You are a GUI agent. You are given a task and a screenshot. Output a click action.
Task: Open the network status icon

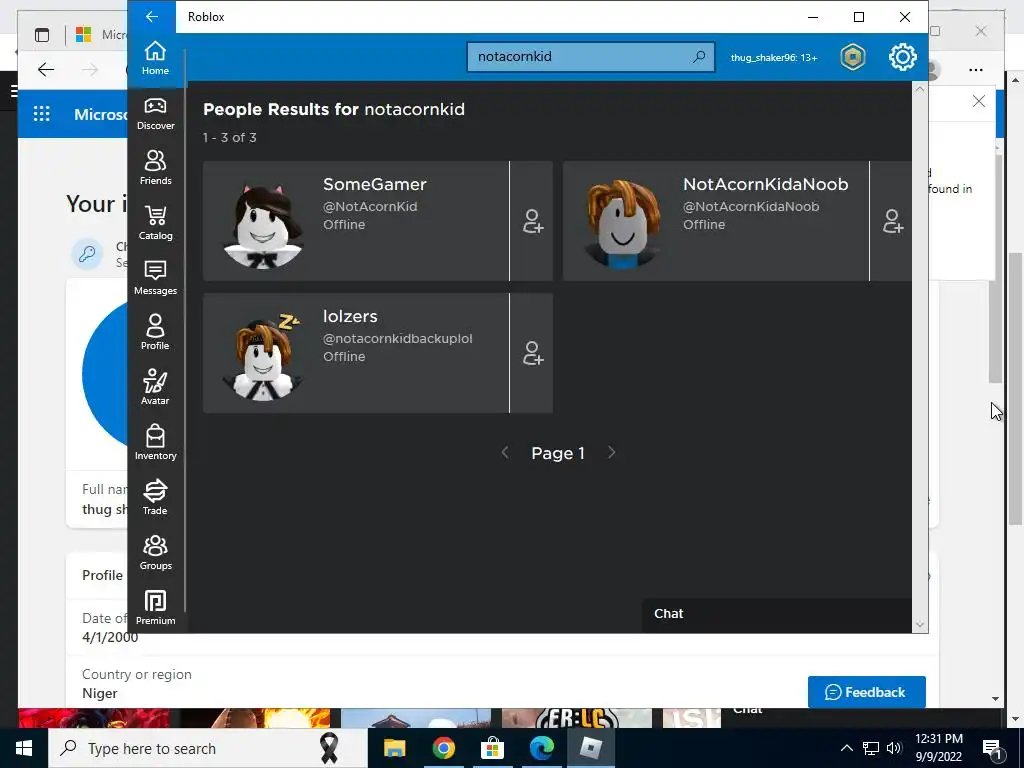[871, 748]
